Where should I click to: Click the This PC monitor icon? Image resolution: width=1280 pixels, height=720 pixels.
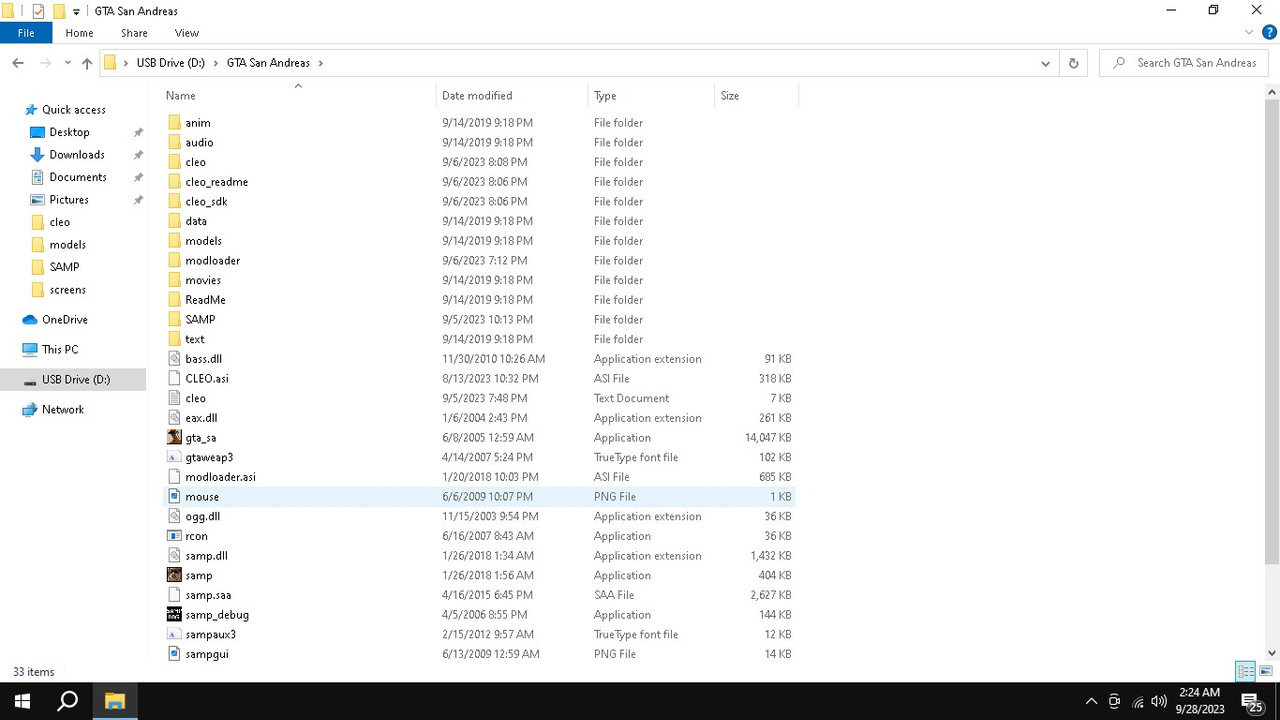tap(31, 350)
